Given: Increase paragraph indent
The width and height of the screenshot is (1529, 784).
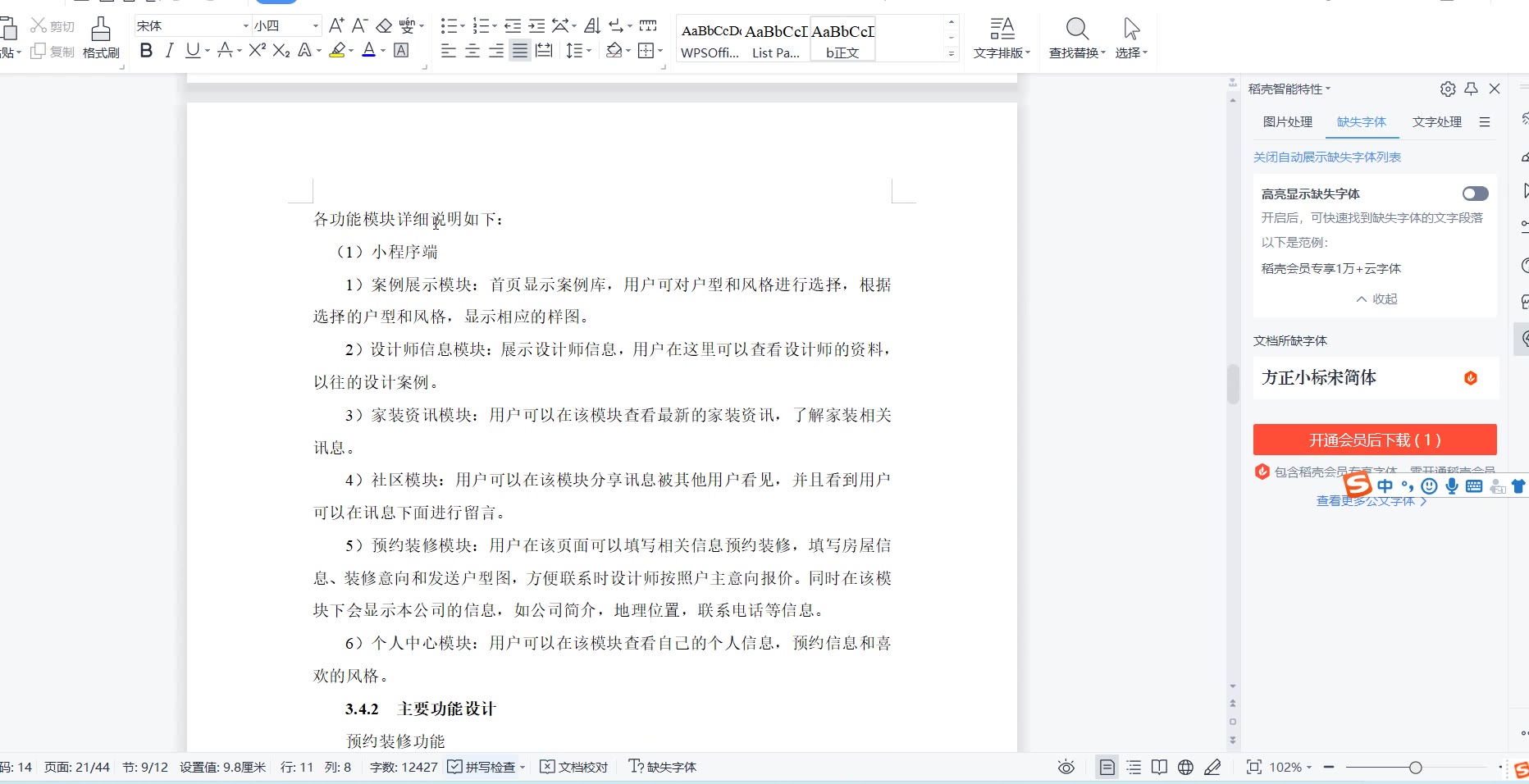Looking at the screenshot, I should pyautogui.click(x=536, y=25).
